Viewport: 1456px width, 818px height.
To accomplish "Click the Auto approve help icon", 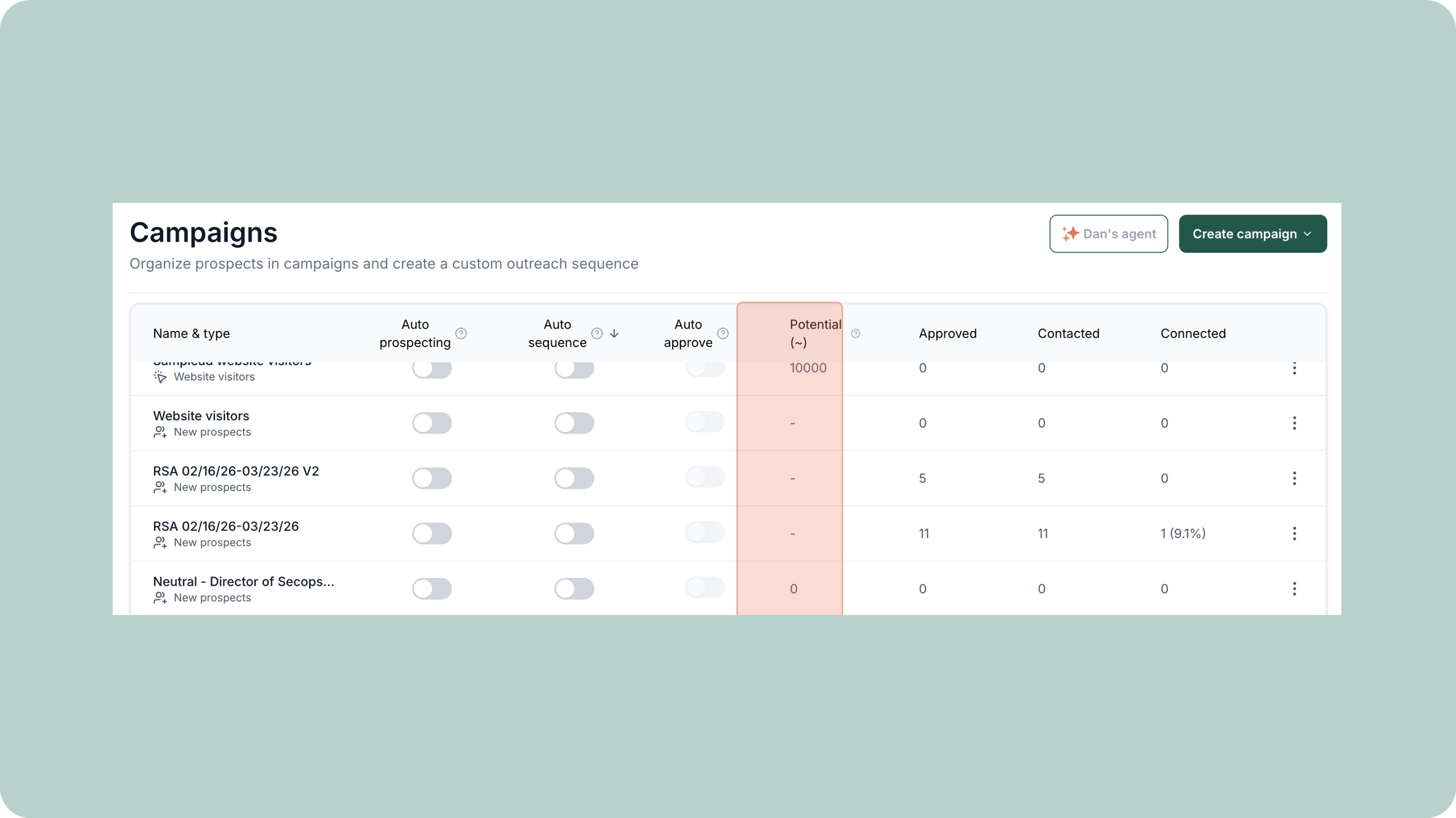I will pos(723,333).
